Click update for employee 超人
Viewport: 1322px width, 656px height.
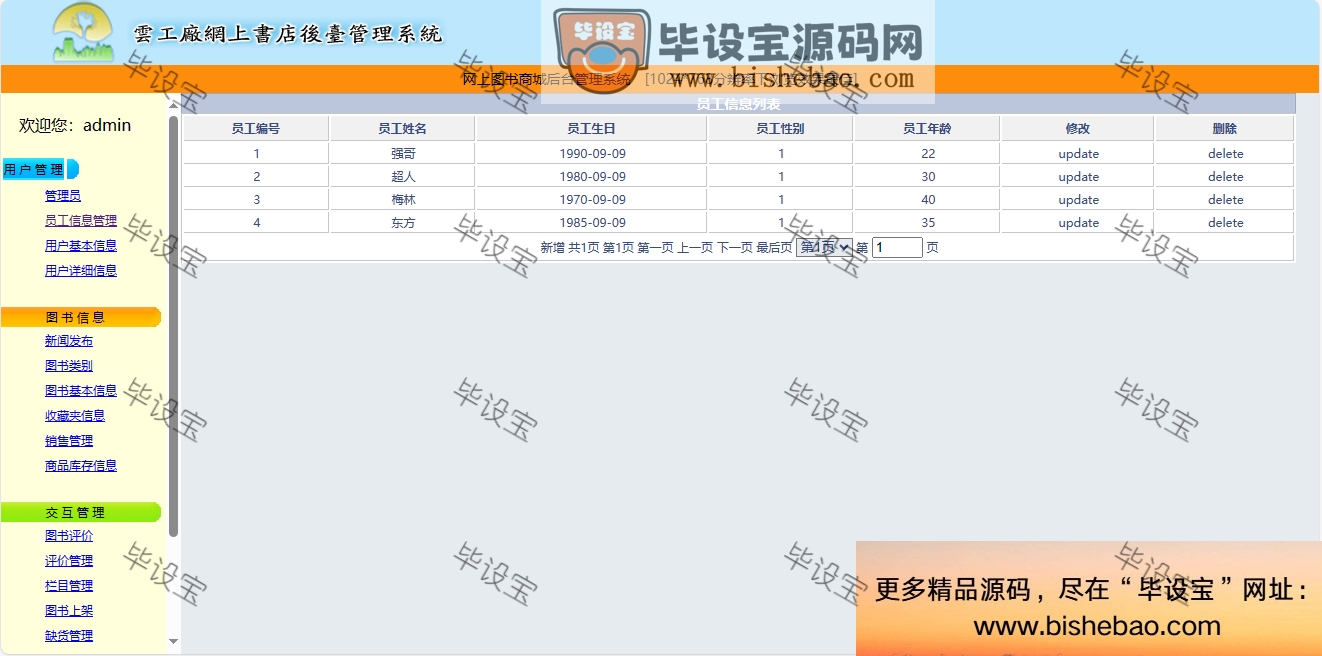(x=1078, y=177)
